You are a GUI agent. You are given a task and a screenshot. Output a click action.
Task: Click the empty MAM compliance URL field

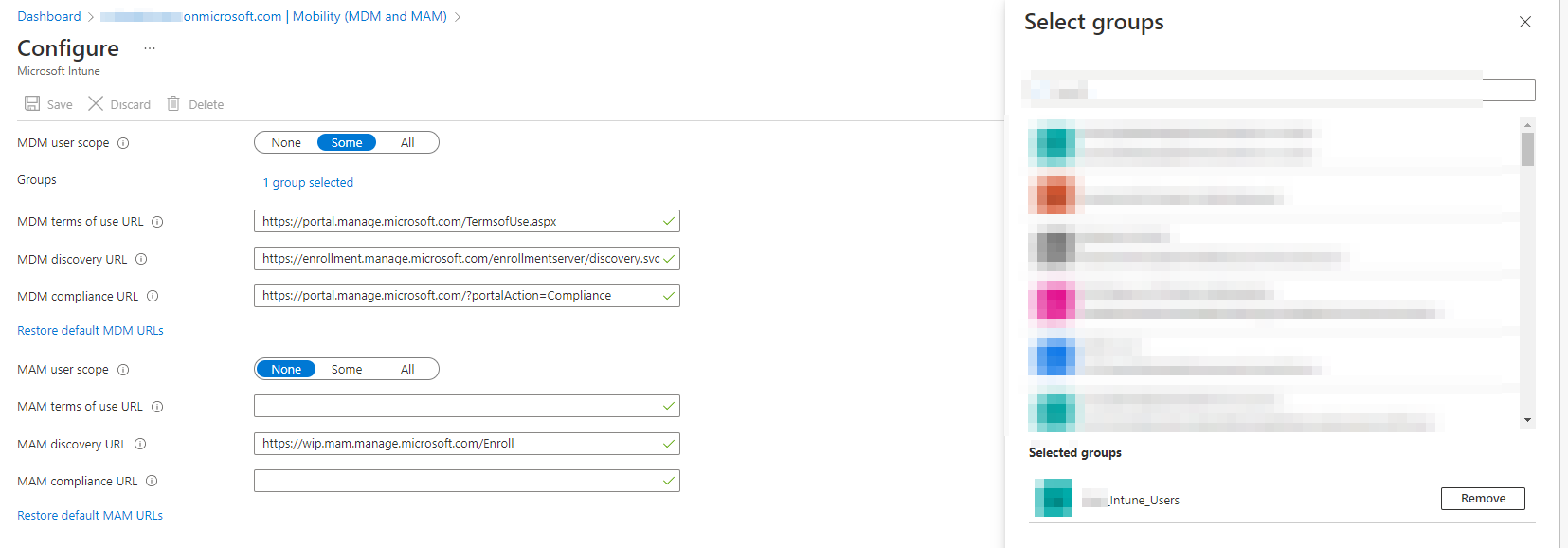[x=467, y=480]
